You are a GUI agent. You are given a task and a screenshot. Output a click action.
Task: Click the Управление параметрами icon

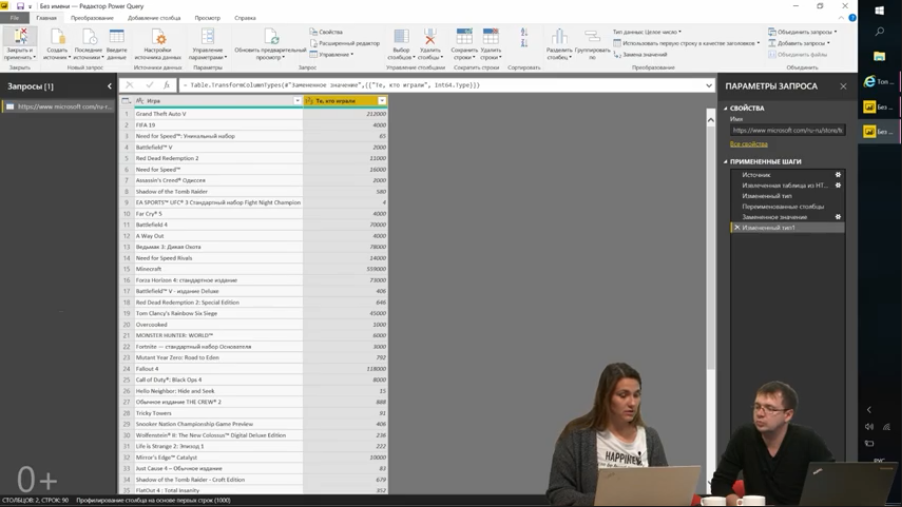click(208, 37)
